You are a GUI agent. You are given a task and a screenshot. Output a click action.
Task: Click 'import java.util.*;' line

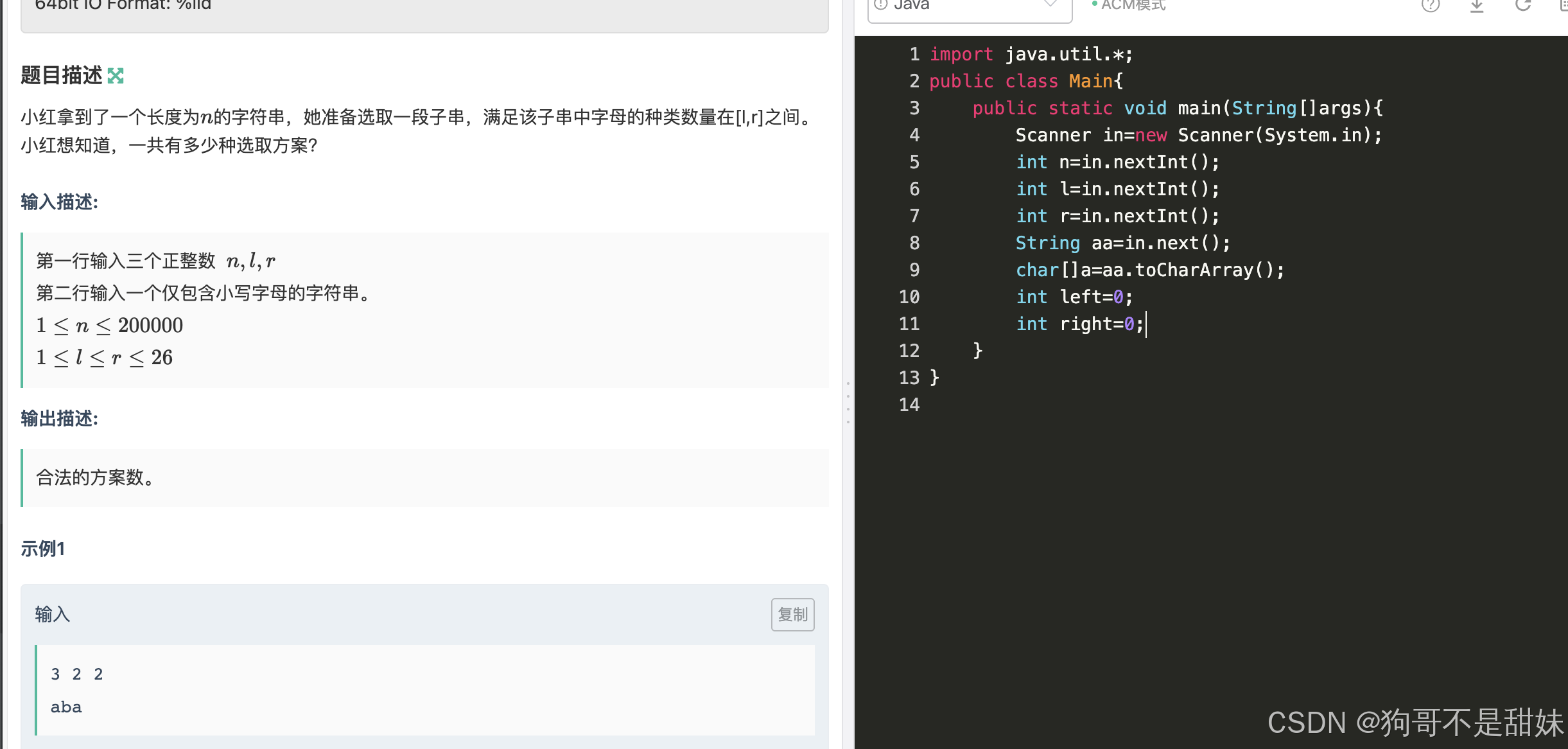click(1031, 54)
